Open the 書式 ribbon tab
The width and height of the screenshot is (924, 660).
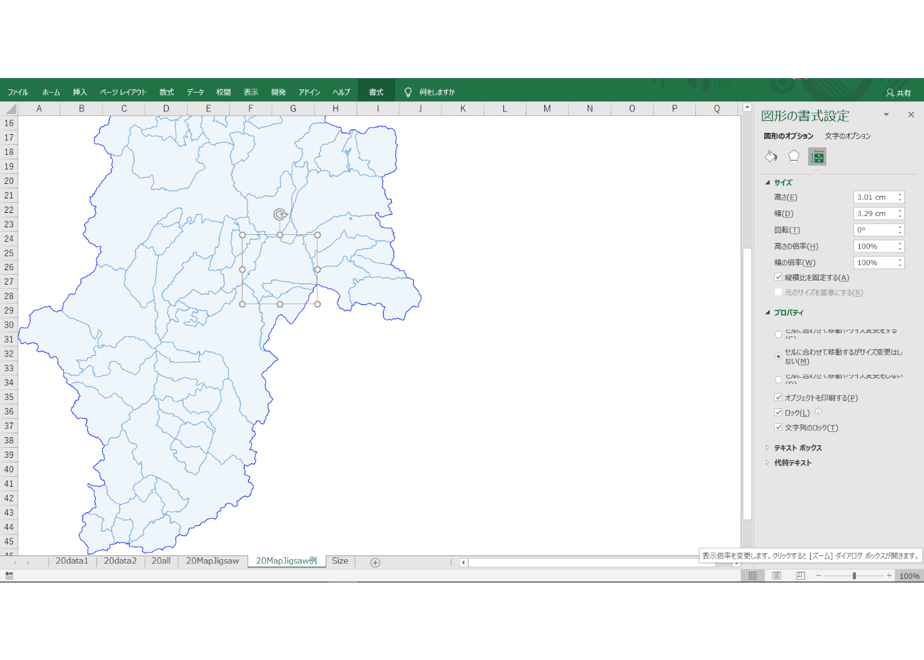[x=376, y=92]
